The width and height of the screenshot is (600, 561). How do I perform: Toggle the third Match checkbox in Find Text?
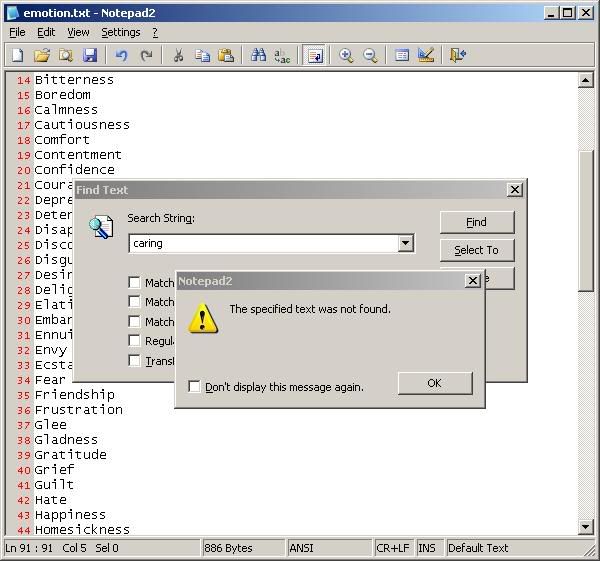(x=134, y=321)
